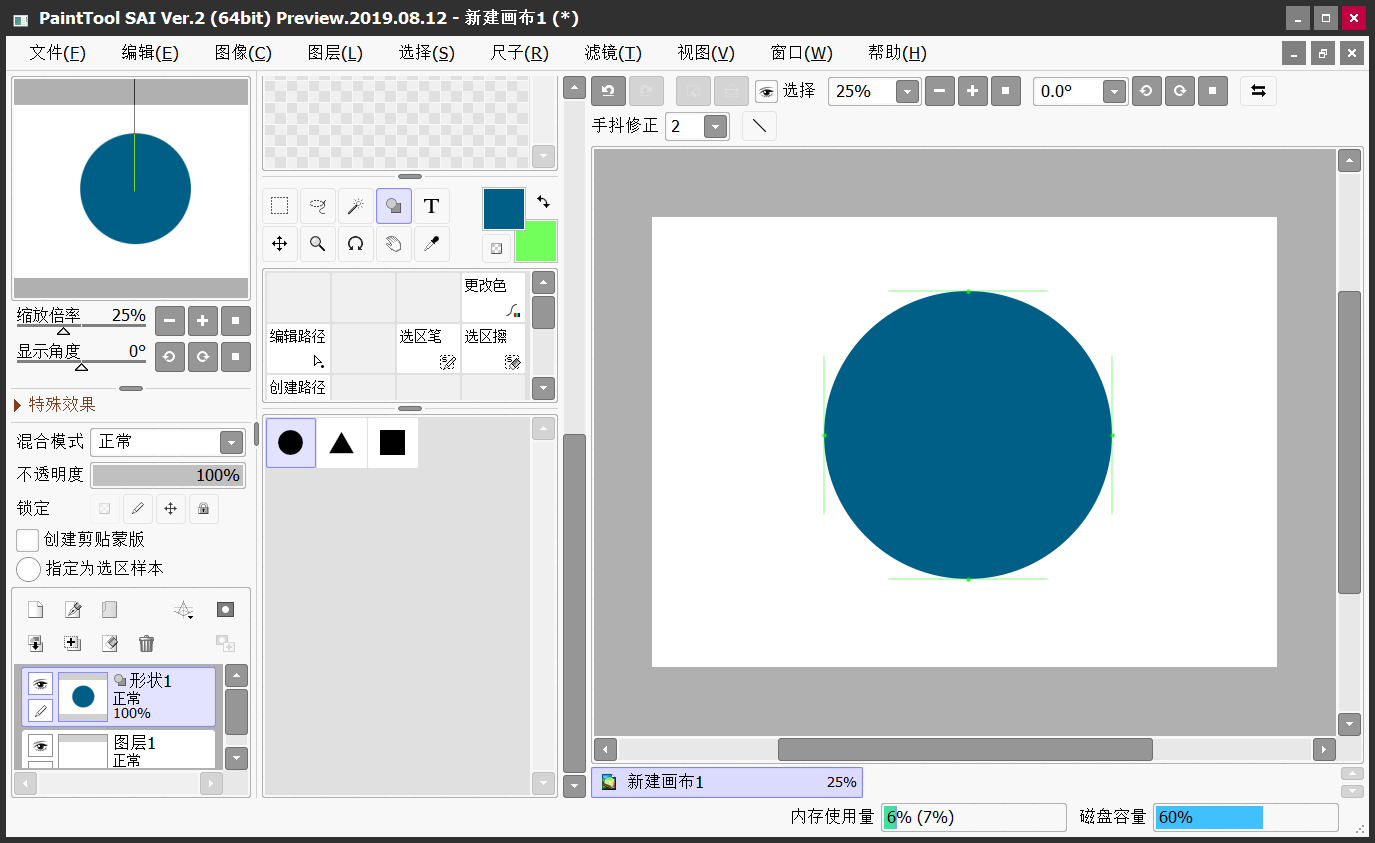Add a layer mask
Image resolution: width=1375 pixels, height=843 pixels.
tap(225, 610)
